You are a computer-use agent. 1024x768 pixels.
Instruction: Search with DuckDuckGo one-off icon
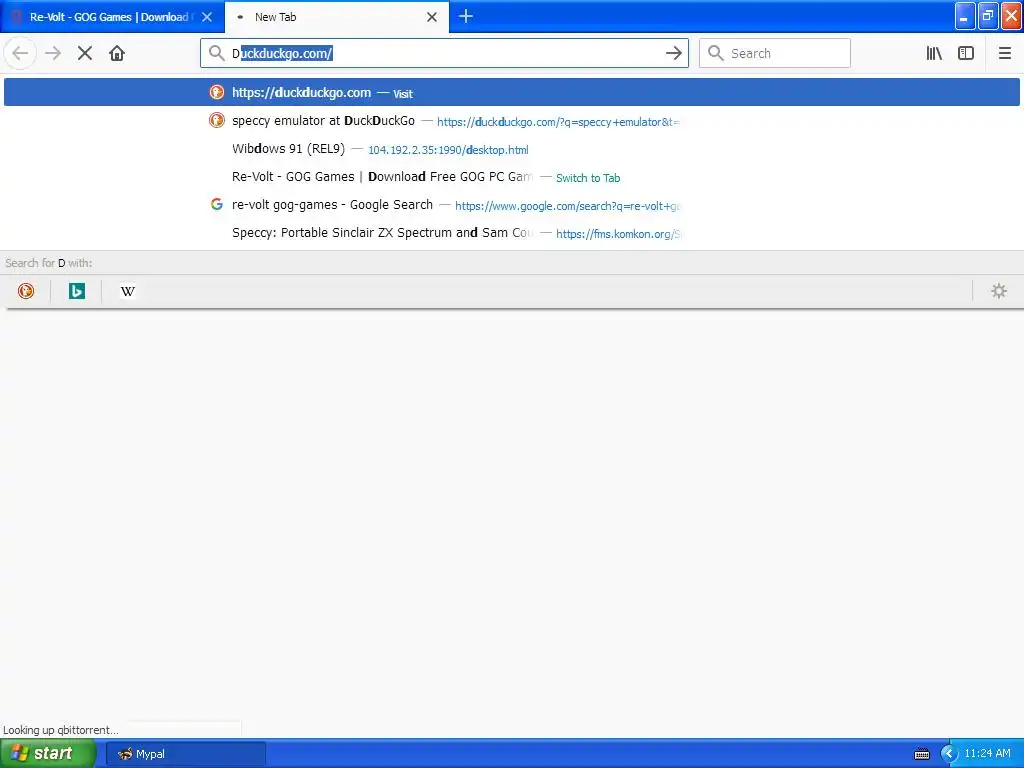[x=26, y=291]
